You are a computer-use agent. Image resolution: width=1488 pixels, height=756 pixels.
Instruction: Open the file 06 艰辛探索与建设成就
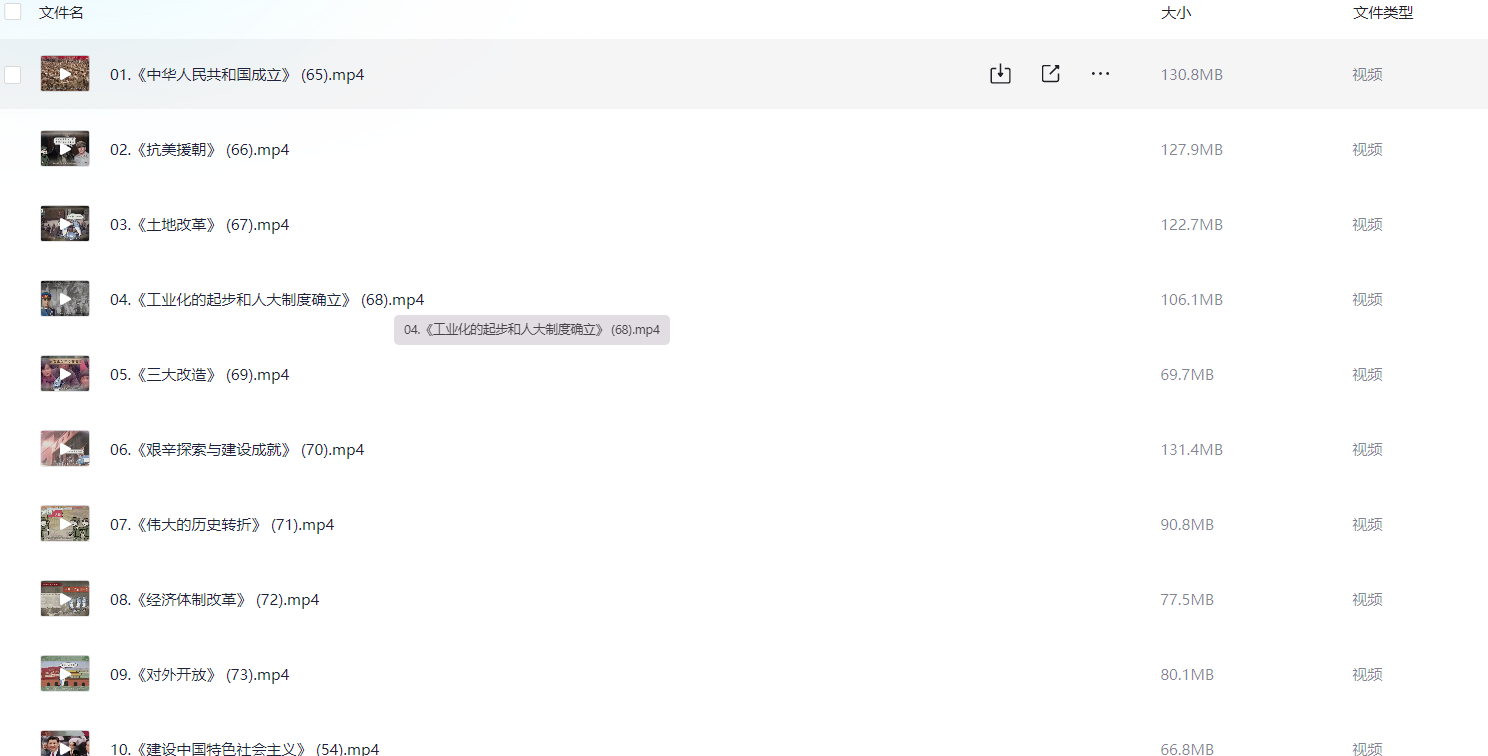pyautogui.click(x=236, y=450)
